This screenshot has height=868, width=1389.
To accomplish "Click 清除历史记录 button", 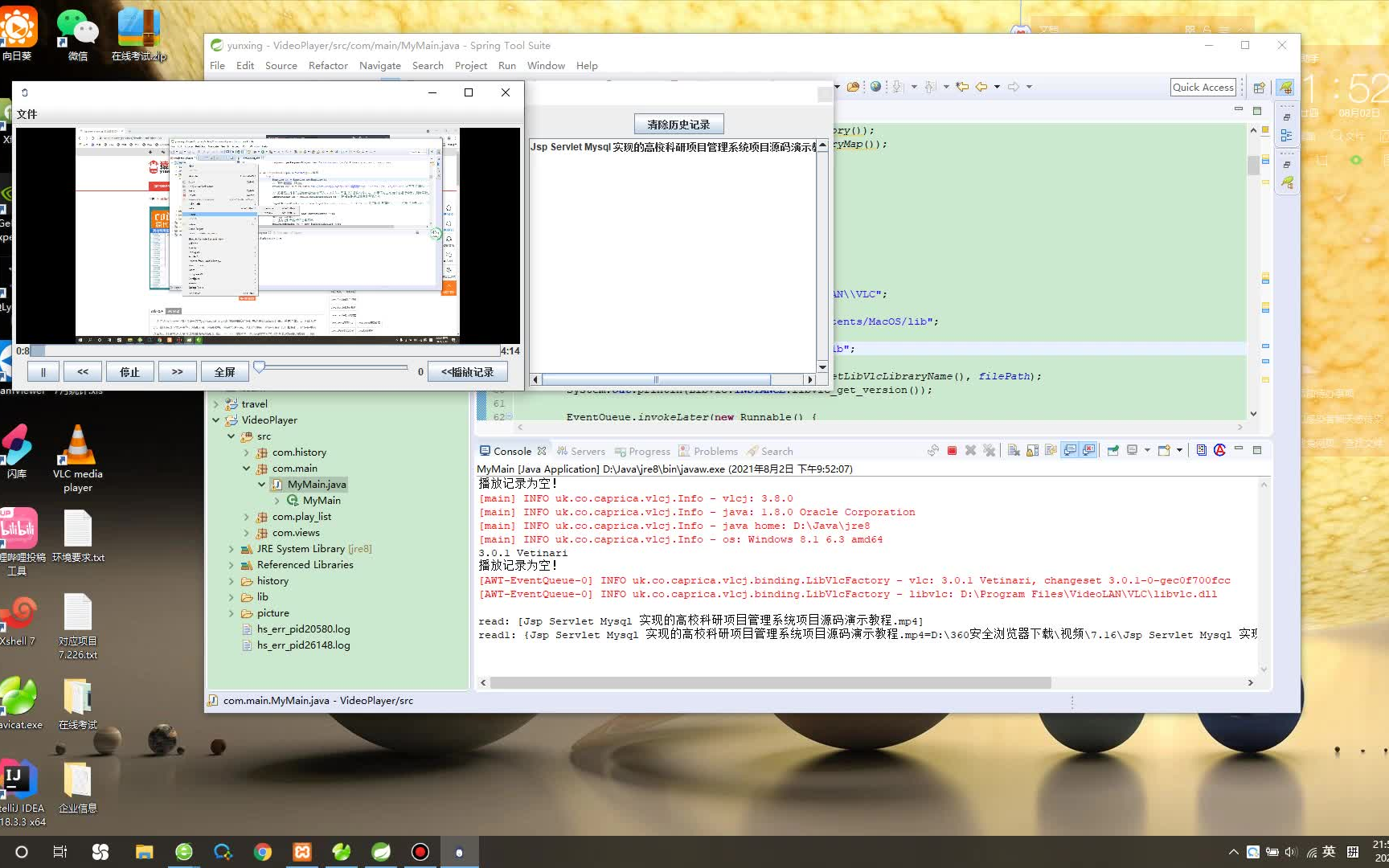I will click(678, 125).
